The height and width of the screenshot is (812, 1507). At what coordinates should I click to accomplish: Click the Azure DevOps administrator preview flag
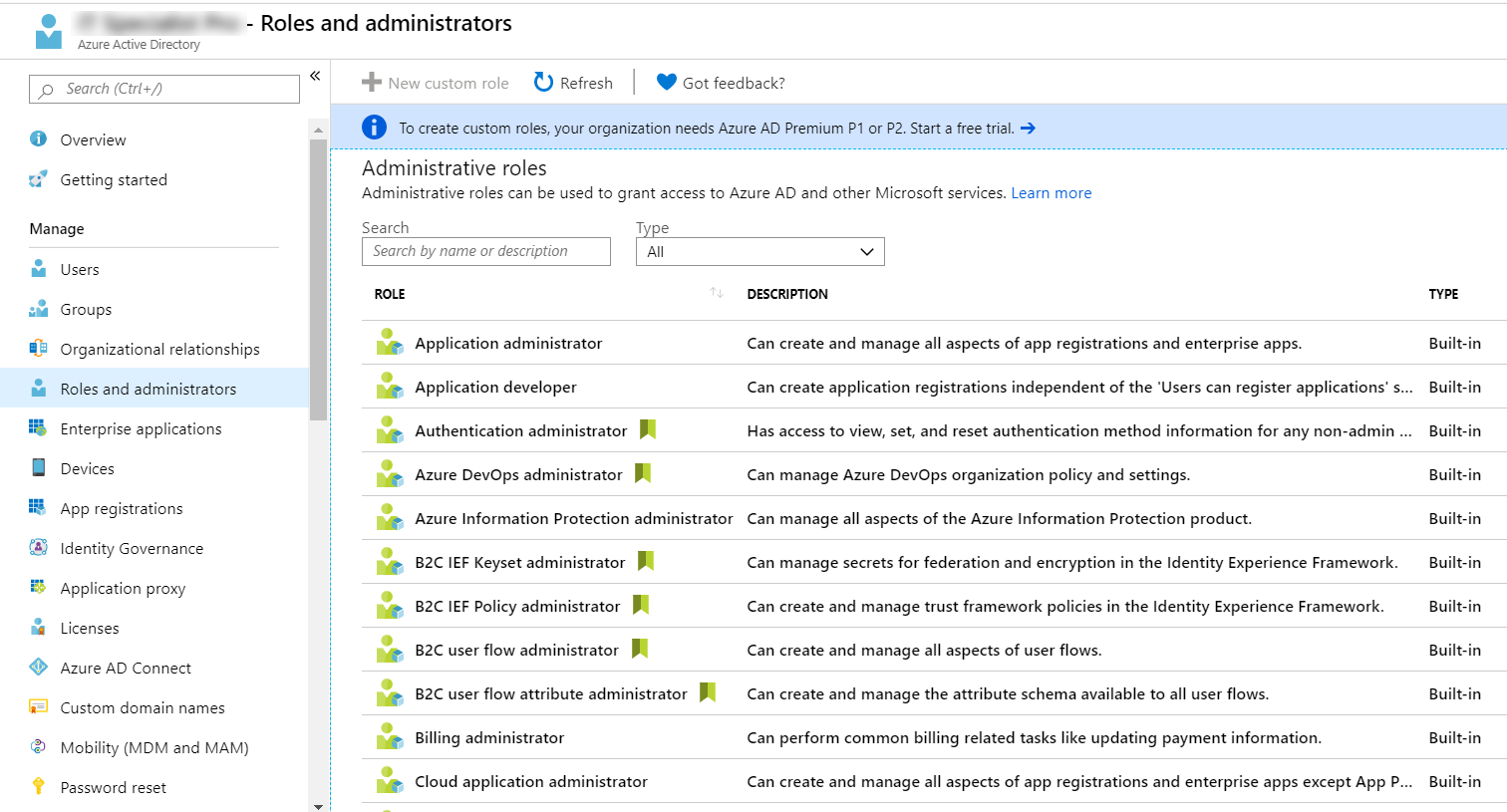coord(643,473)
